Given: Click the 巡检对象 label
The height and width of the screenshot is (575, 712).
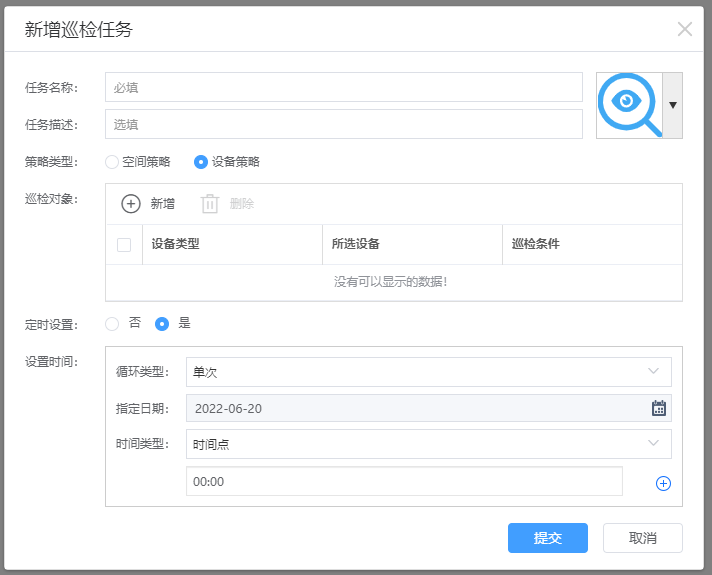Looking at the screenshot, I should click(51, 199).
